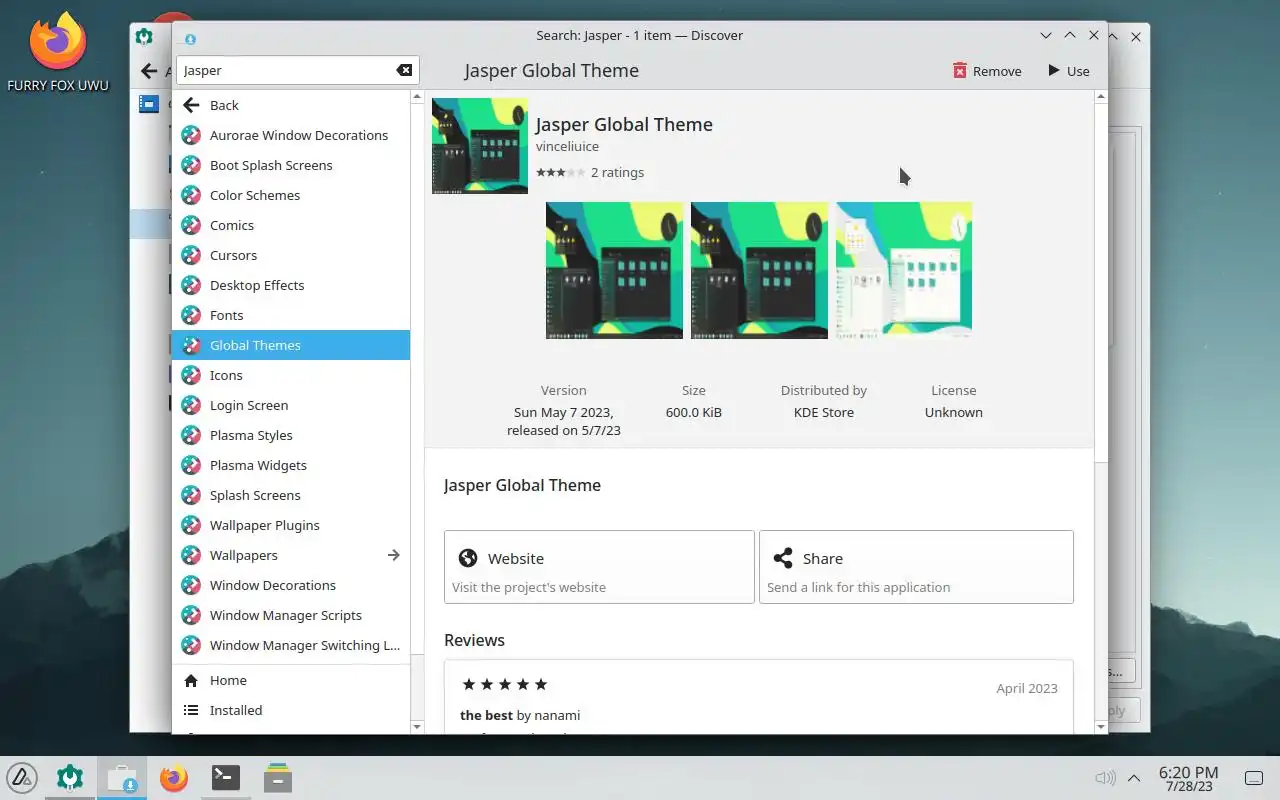Open the light-theme Jasper screenshot thumbnail

pos(904,270)
